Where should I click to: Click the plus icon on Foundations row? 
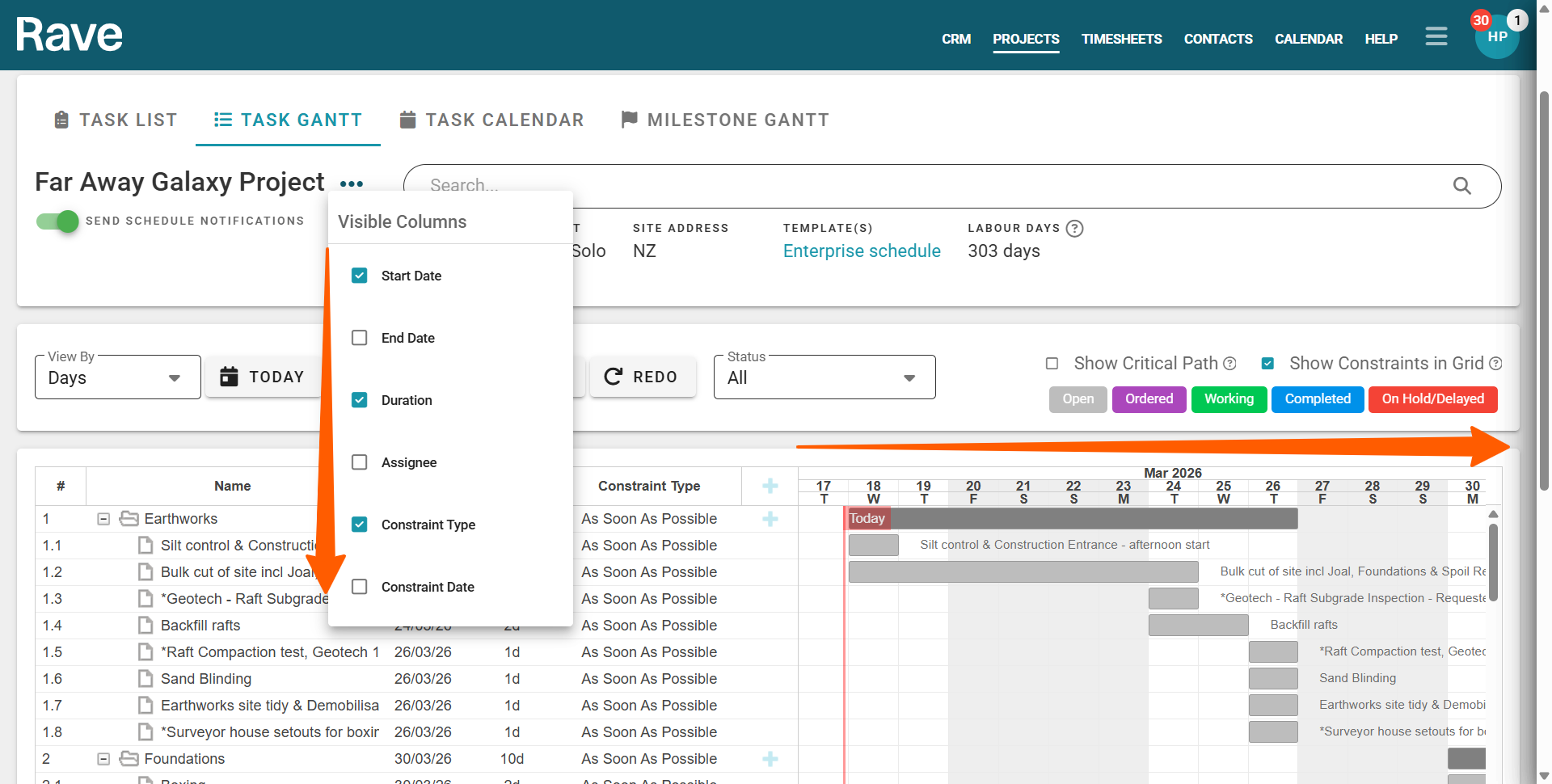(770, 759)
